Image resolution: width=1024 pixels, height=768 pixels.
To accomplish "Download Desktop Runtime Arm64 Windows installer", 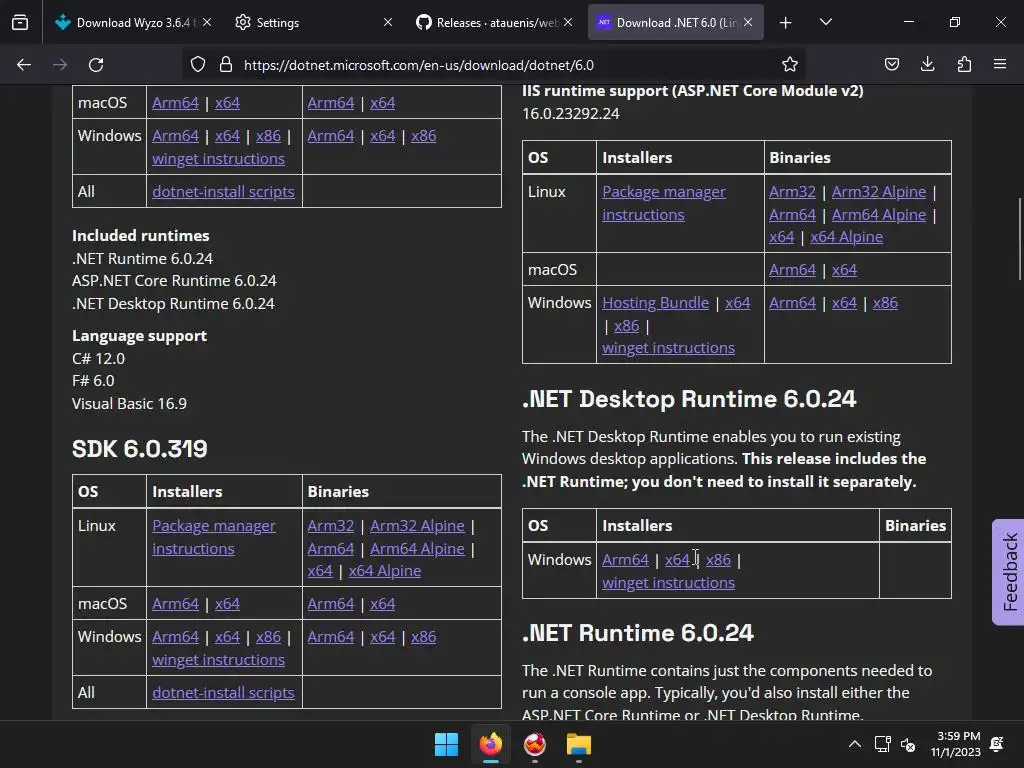I will tap(625, 560).
